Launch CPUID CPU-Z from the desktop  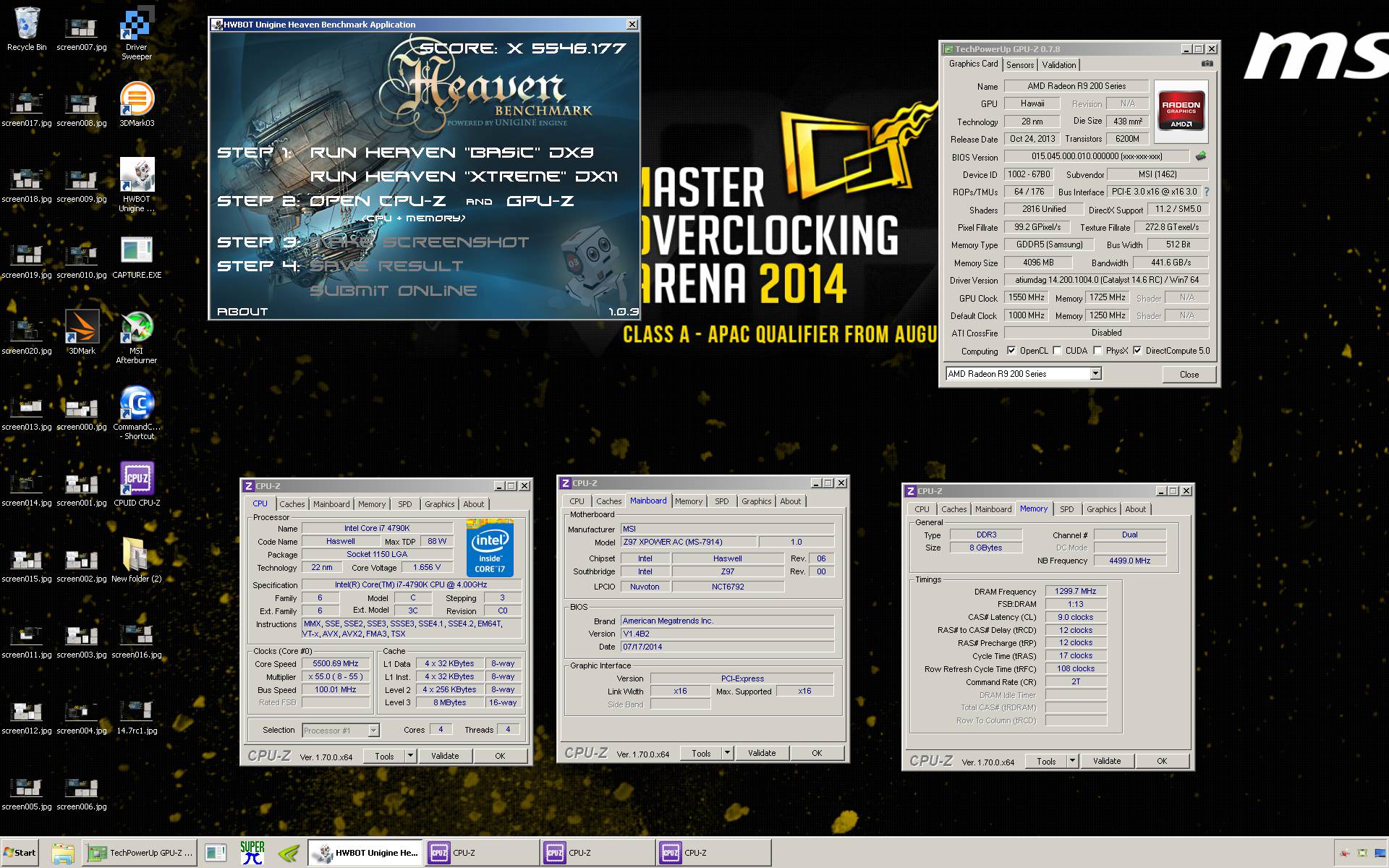(136, 485)
